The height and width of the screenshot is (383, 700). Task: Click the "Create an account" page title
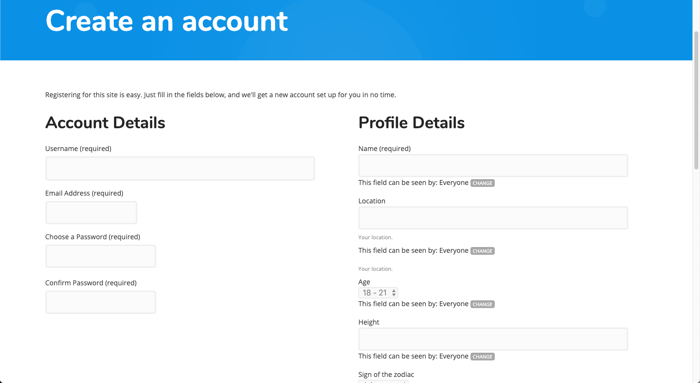(167, 21)
